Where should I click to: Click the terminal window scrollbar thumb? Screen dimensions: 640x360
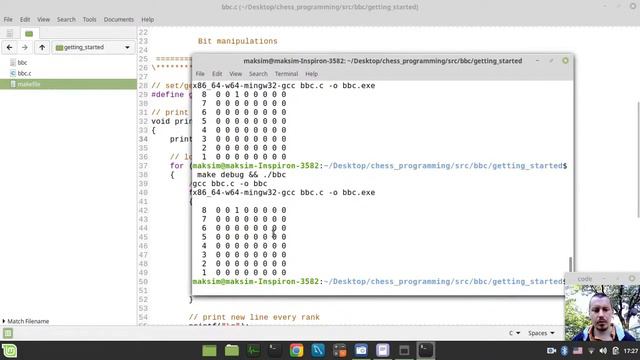(x=570, y=264)
